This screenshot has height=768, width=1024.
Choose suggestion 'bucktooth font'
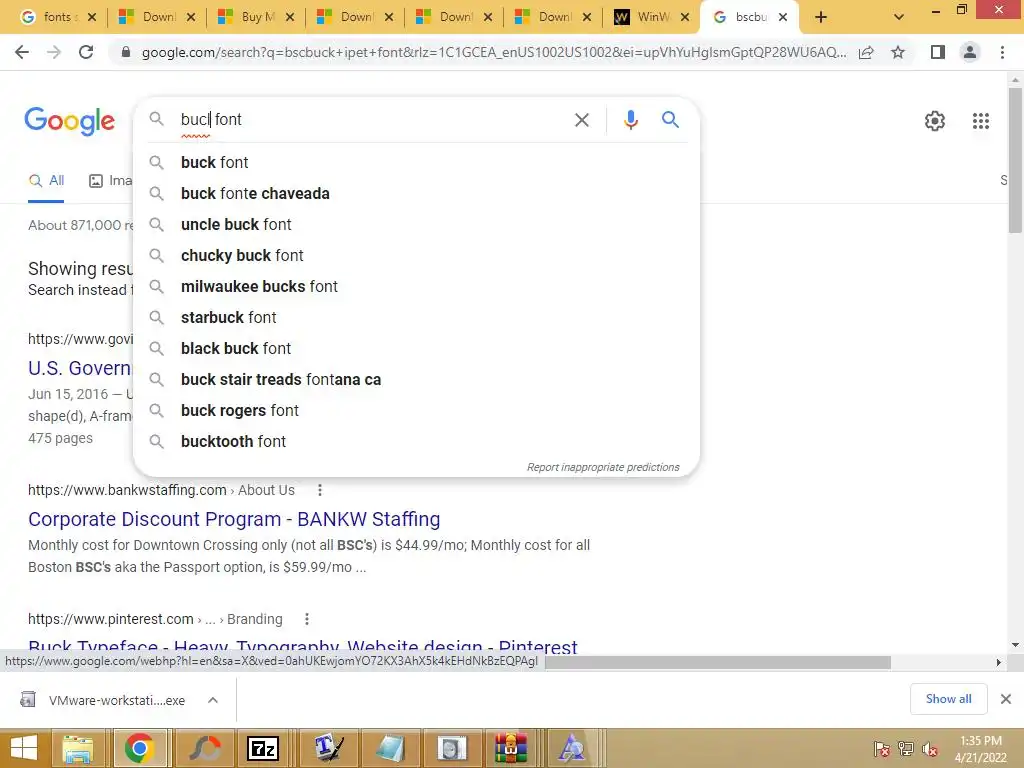[x=416, y=441]
